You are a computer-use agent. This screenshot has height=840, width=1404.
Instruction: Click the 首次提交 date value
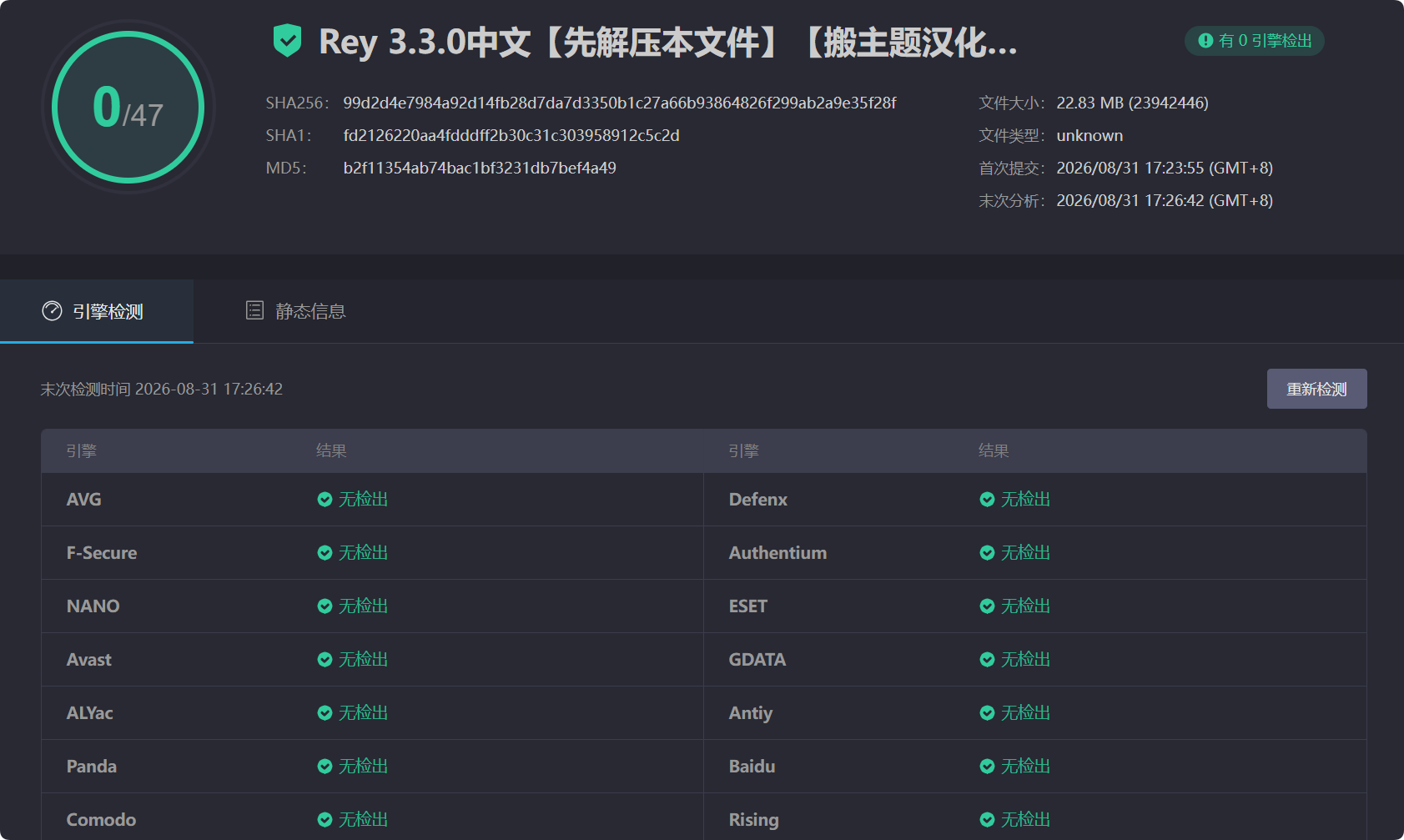[1165, 168]
